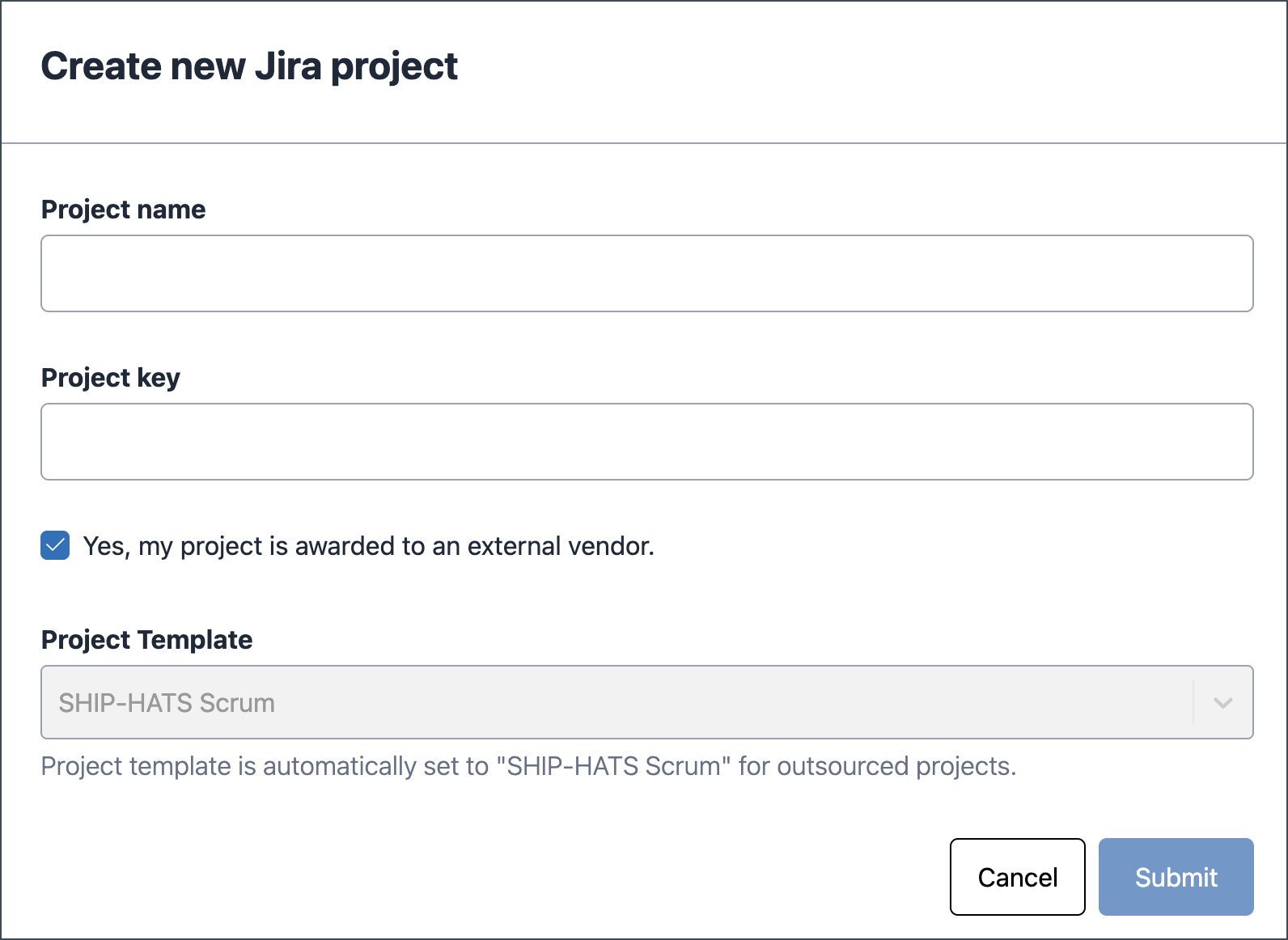Uncheck the external vendor checkbox
The image size is (1288, 940).
tap(55, 546)
